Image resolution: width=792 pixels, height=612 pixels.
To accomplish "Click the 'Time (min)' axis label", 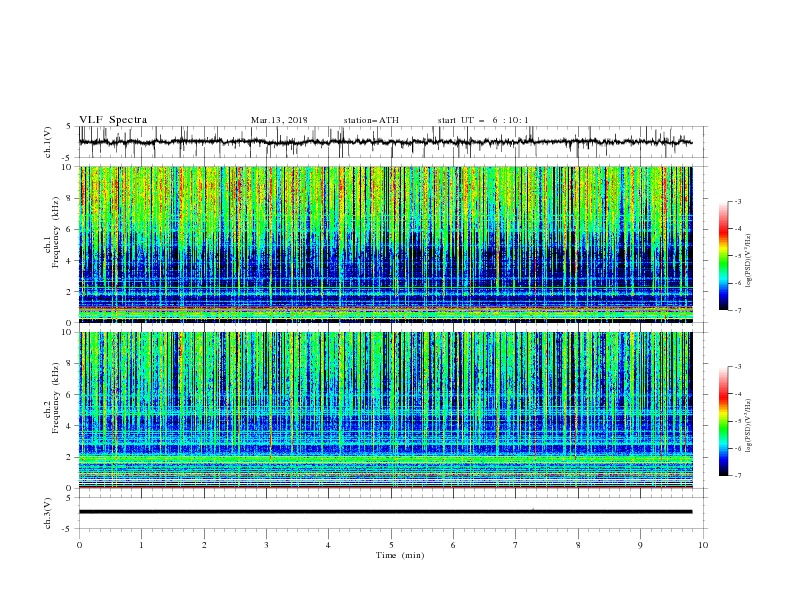I will pyautogui.click(x=400, y=555).
